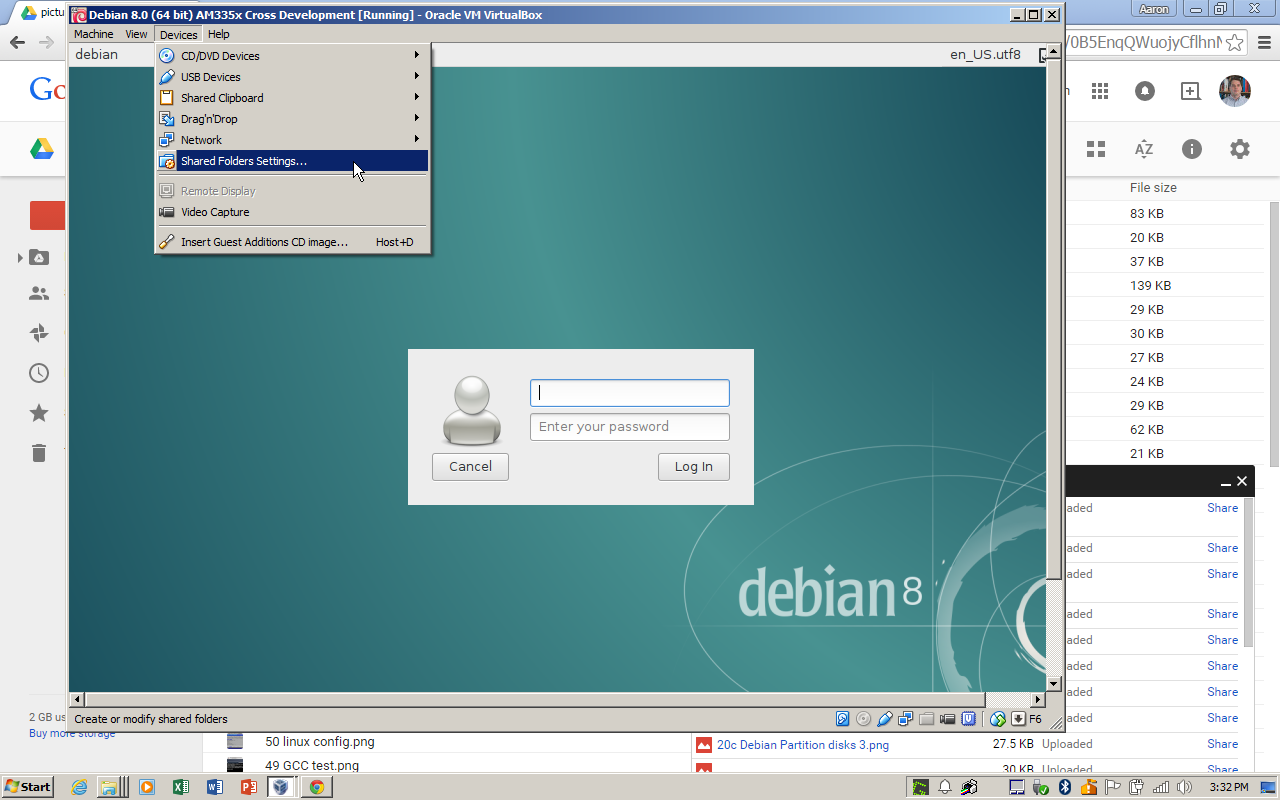Open the Help menu in VirtualBox
Screen dimensions: 1280x800
218,34
